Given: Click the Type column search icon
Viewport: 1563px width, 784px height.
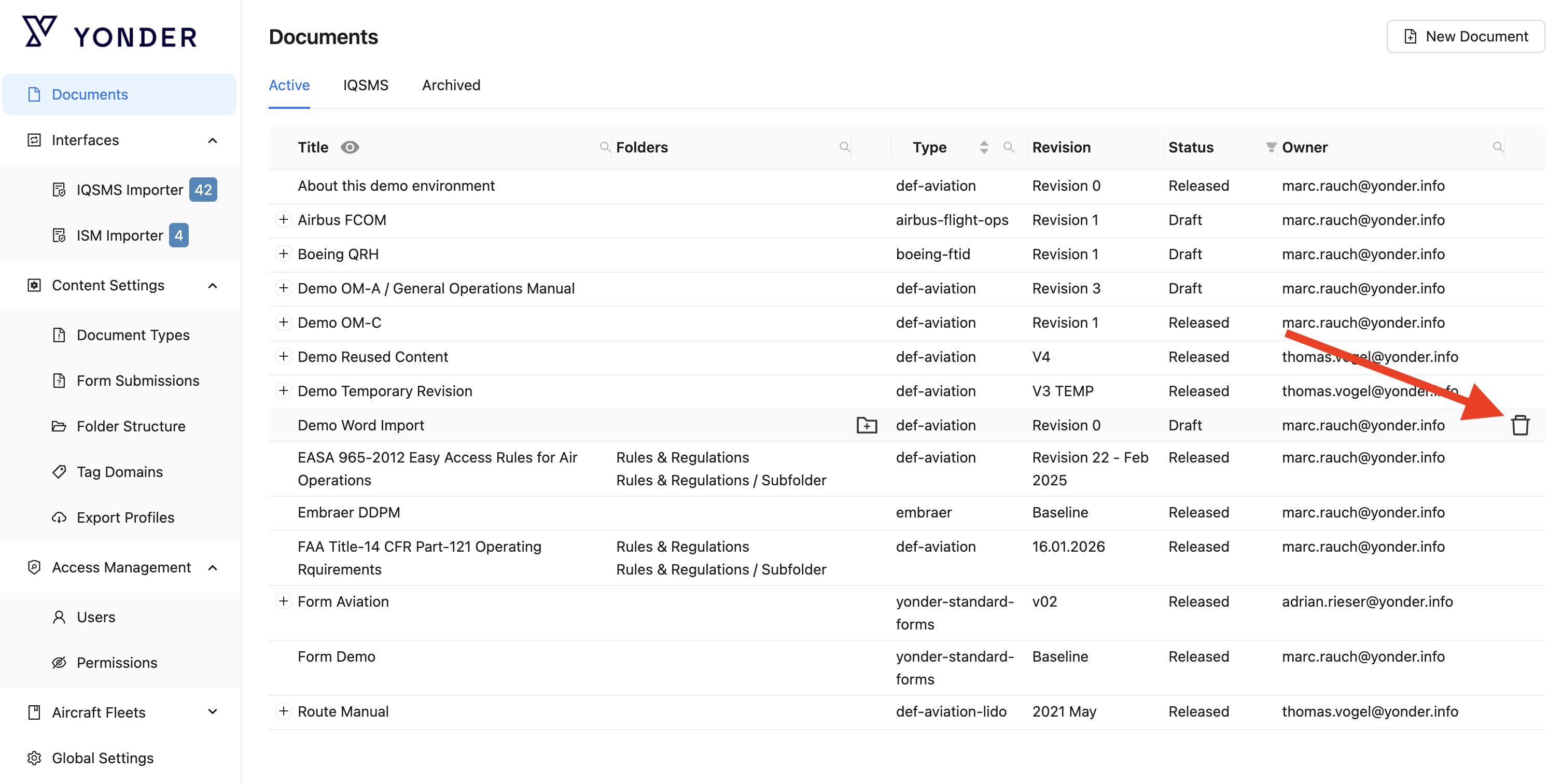Looking at the screenshot, I should click(1009, 147).
